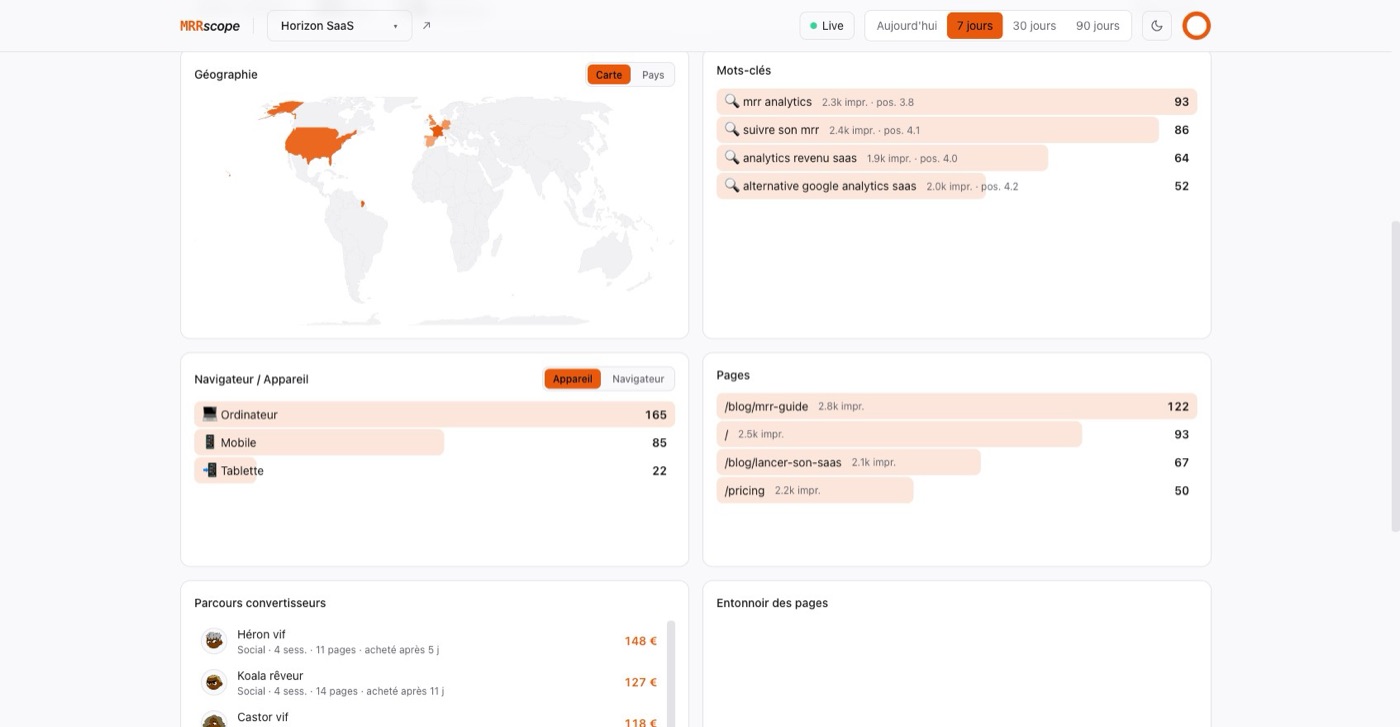Click magnifier icon beside analytics revenu saas
Screen dimensions: 1400x727
click(x=732, y=158)
